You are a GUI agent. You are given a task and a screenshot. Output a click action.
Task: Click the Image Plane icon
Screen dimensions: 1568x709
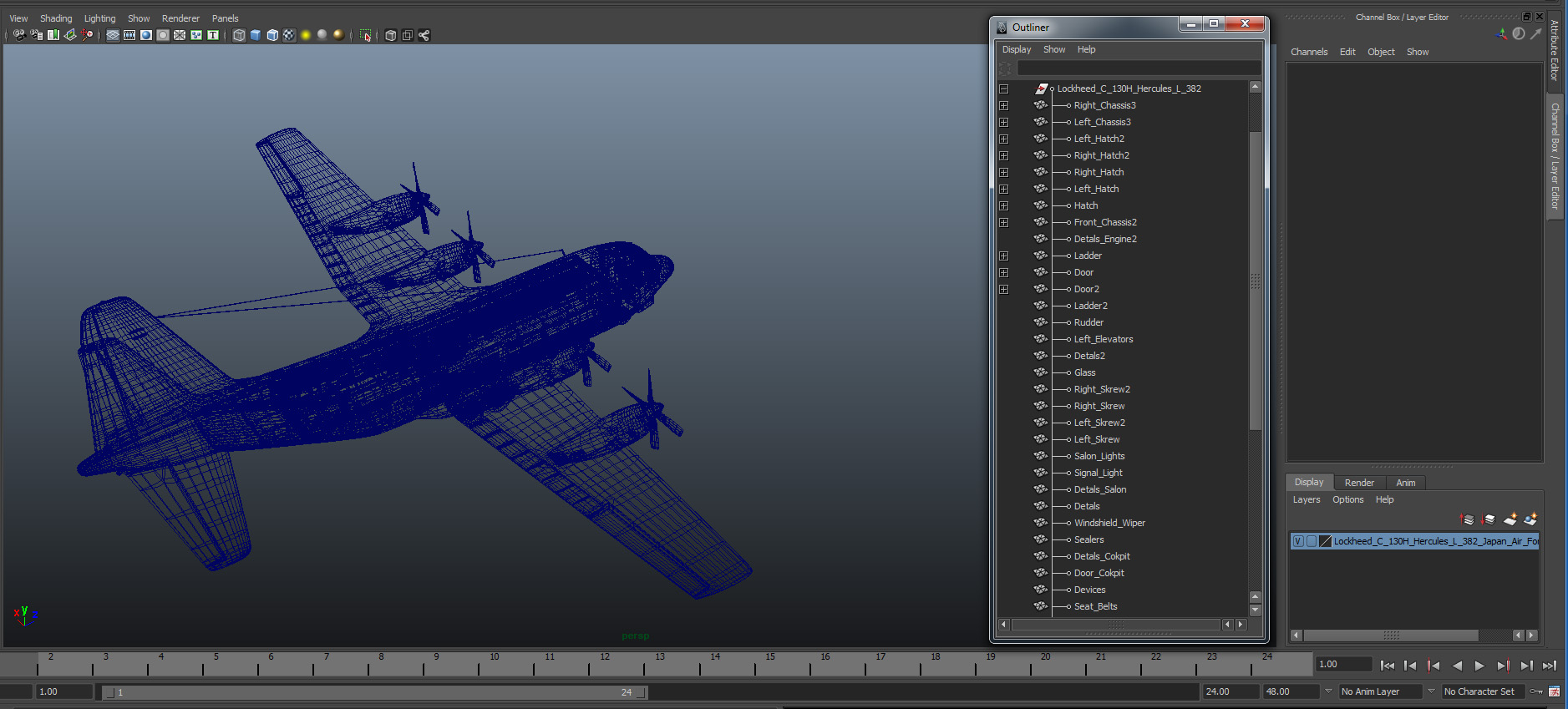70,35
